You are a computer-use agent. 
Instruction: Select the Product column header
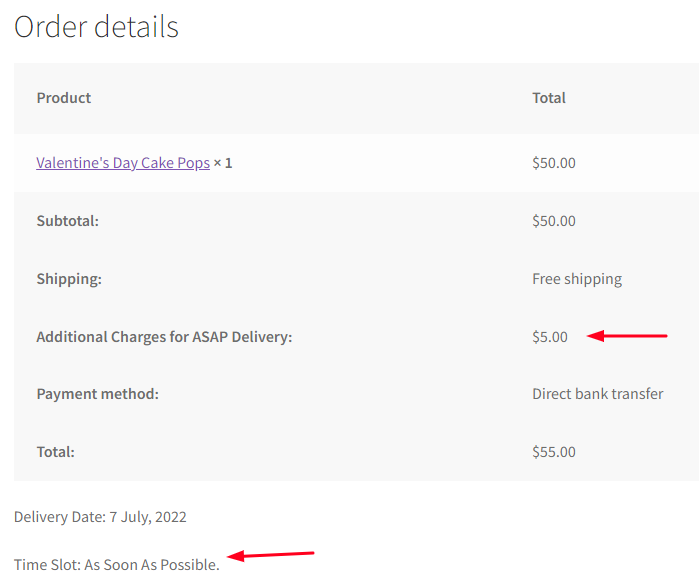[64, 98]
